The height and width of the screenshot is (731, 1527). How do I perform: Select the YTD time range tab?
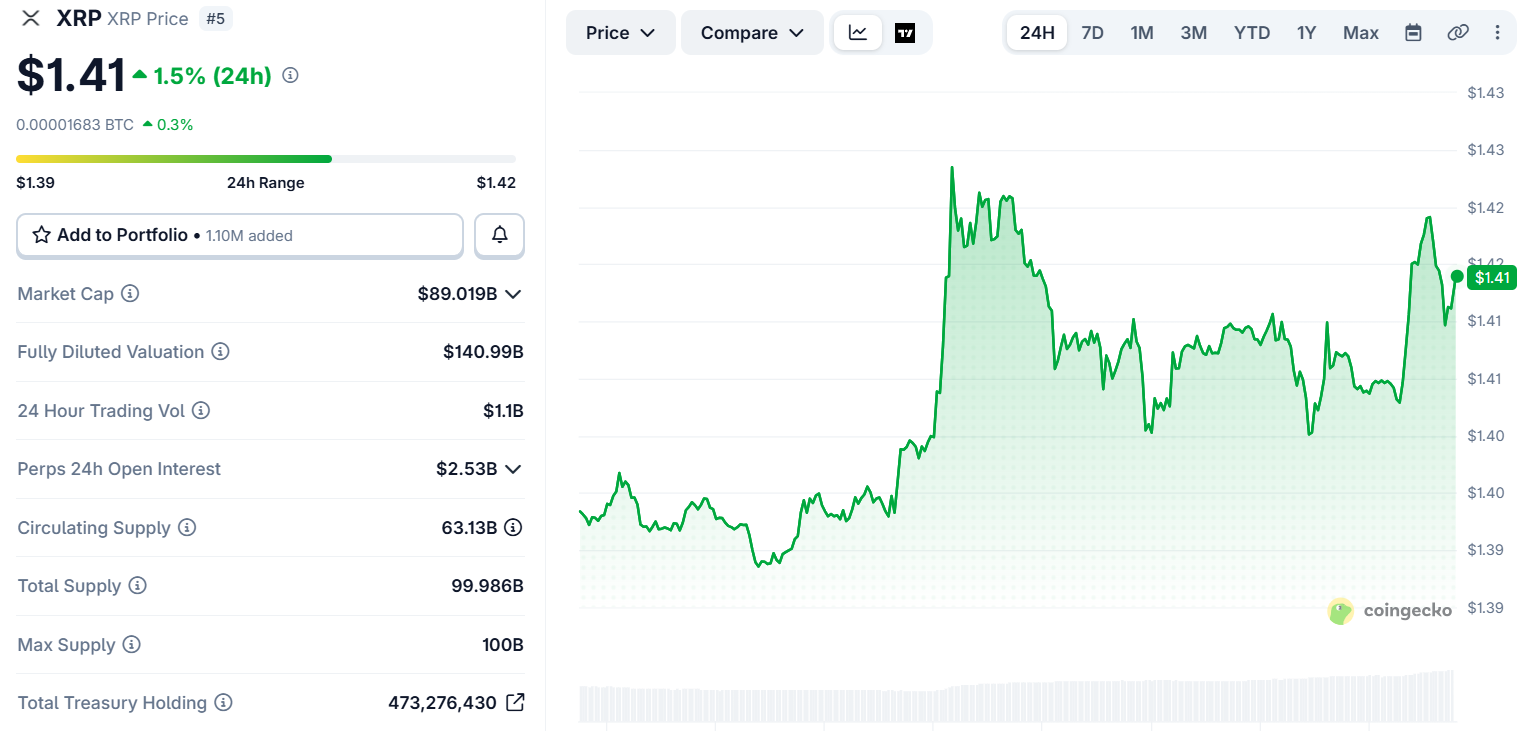[x=1252, y=33]
